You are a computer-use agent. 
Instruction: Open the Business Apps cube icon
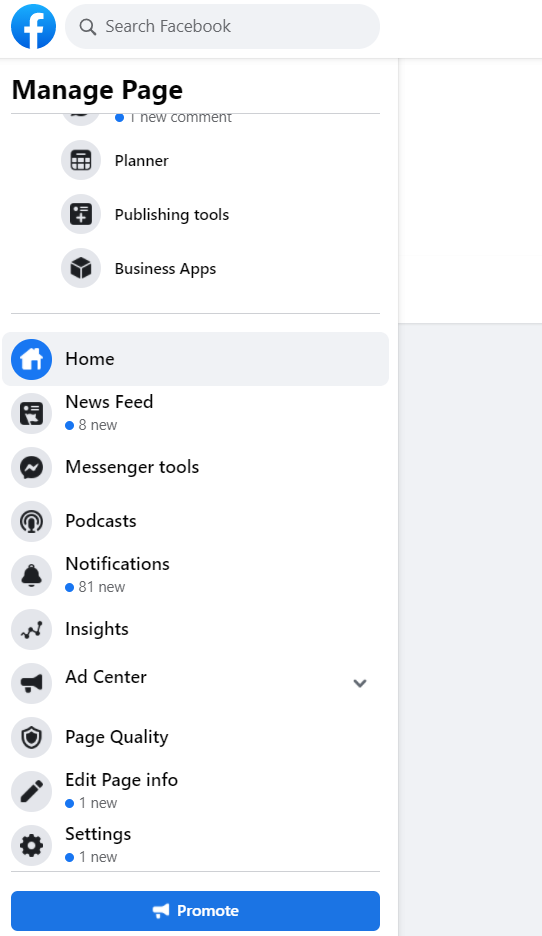click(81, 269)
